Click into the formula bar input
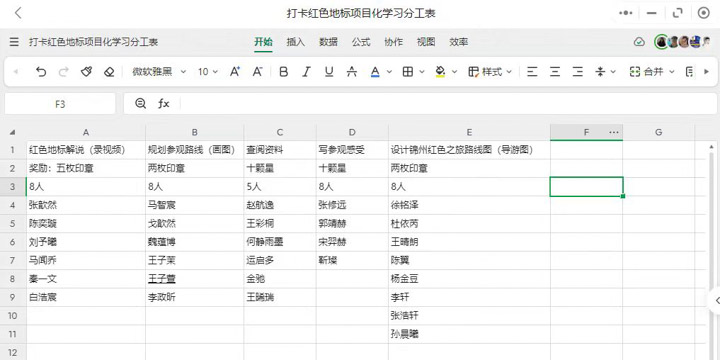This screenshot has width=720, height=360. 448,104
